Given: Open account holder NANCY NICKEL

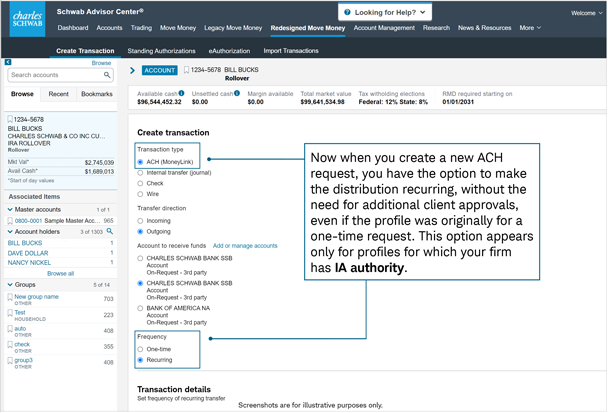Looking at the screenshot, I should tap(29, 263).
